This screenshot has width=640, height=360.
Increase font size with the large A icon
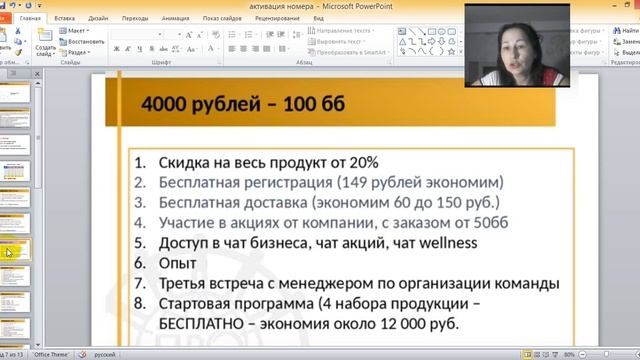189,35
